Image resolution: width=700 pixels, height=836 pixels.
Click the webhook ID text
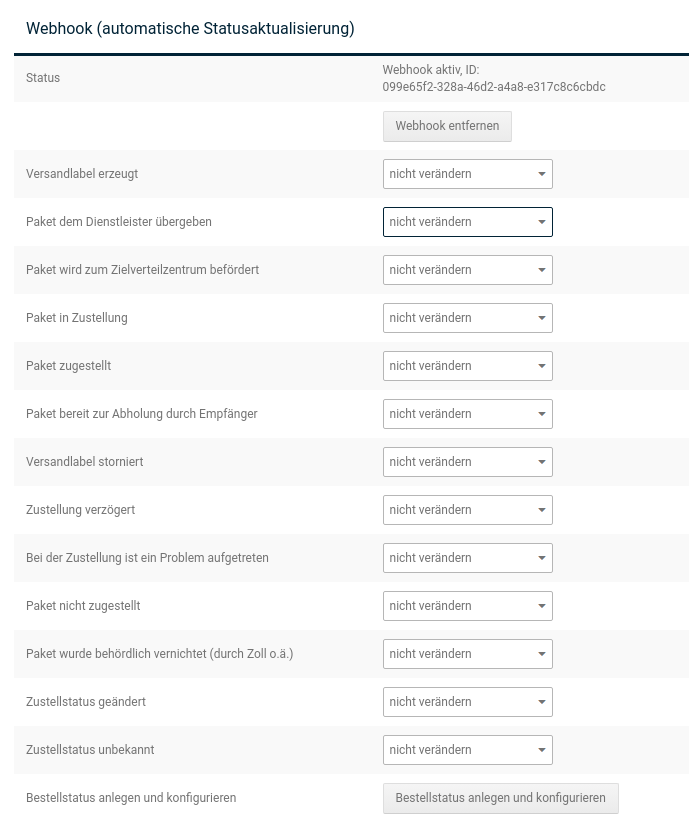tap(493, 87)
